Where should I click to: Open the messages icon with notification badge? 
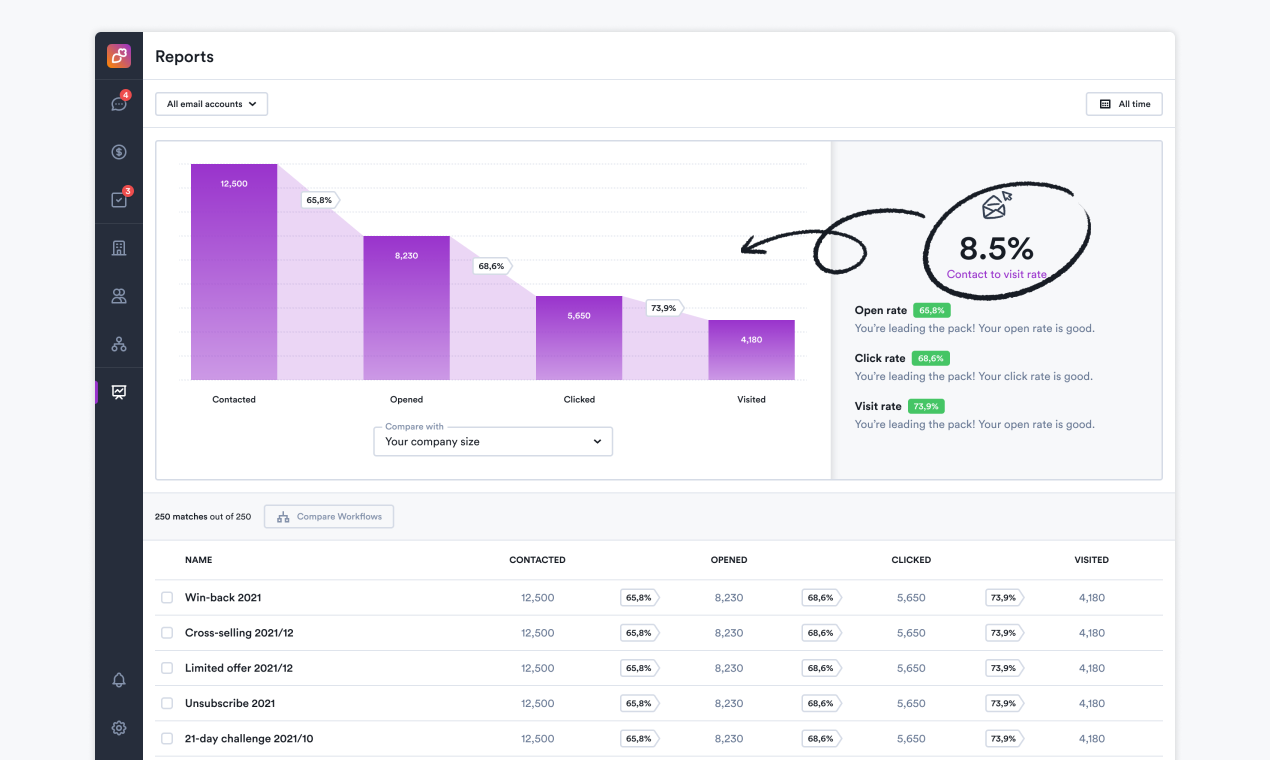pyautogui.click(x=118, y=104)
